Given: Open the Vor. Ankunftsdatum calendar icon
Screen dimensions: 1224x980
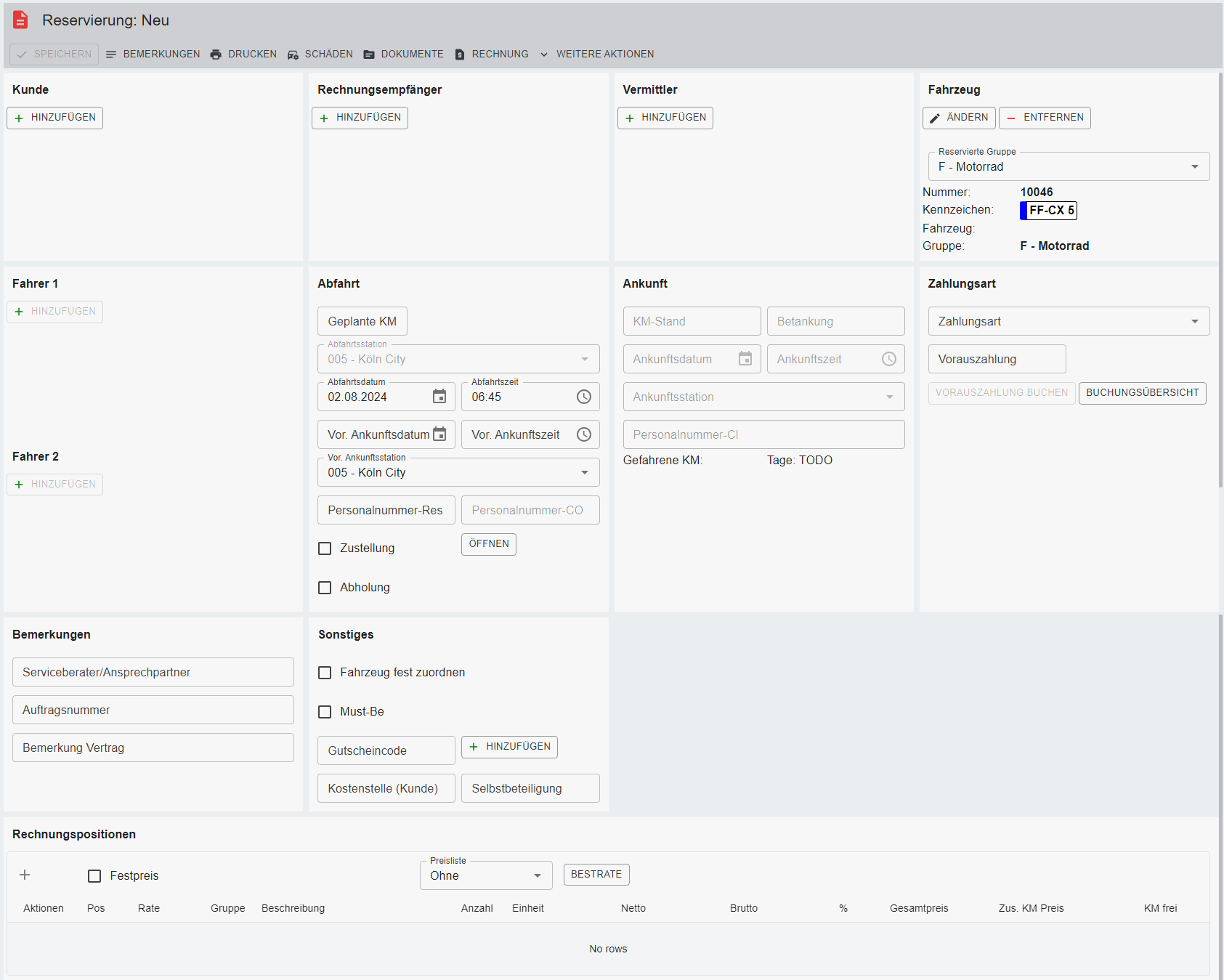Looking at the screenshot, I should 439,434.
